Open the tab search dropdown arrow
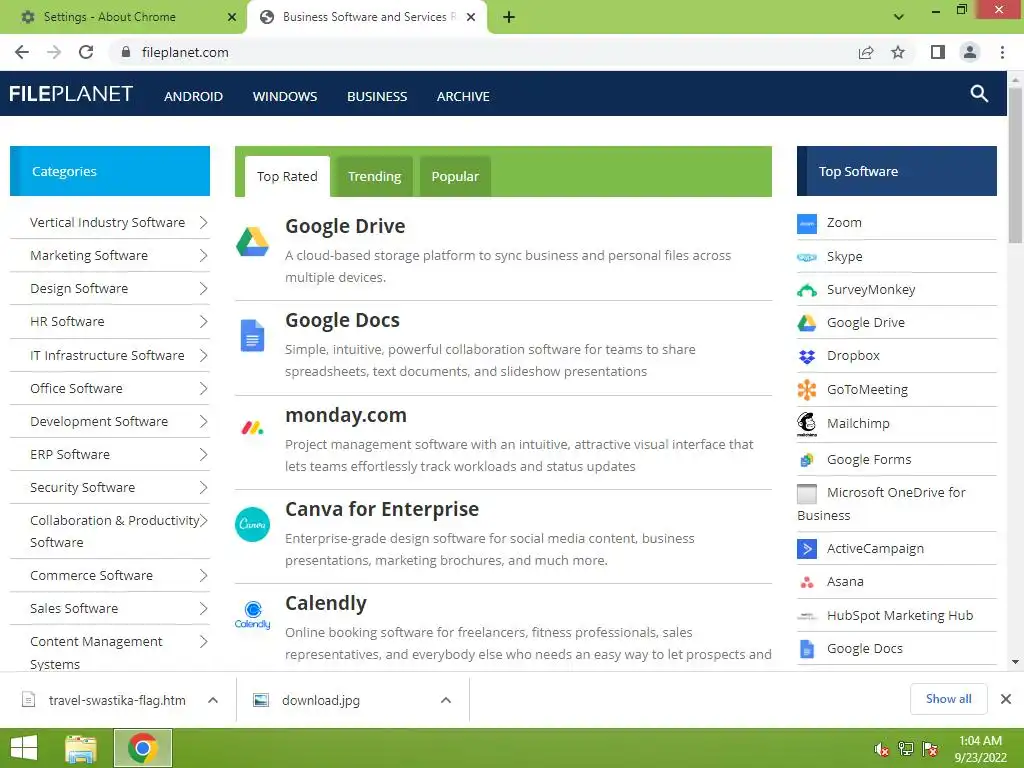This screenshot has width=1024, height=768. point(899,17)
